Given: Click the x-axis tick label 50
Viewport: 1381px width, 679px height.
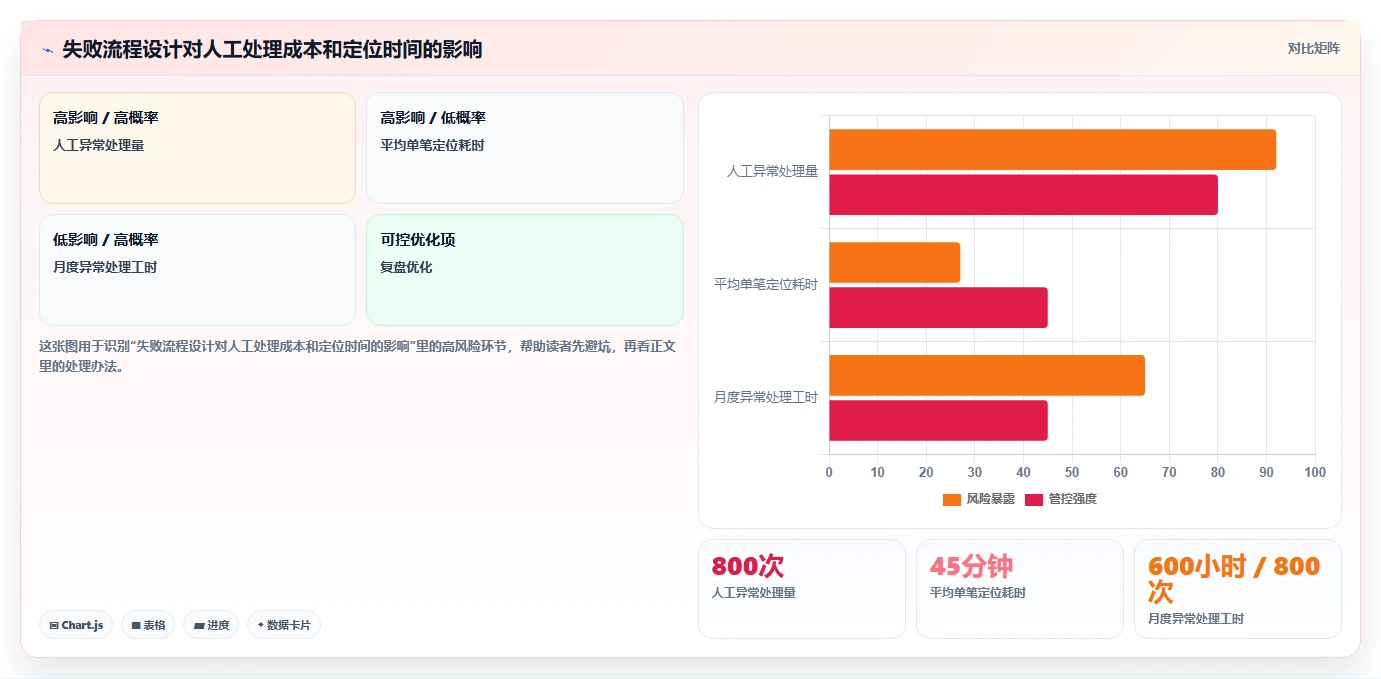Looking at the screenshot, I should [x=1072, y=472].
